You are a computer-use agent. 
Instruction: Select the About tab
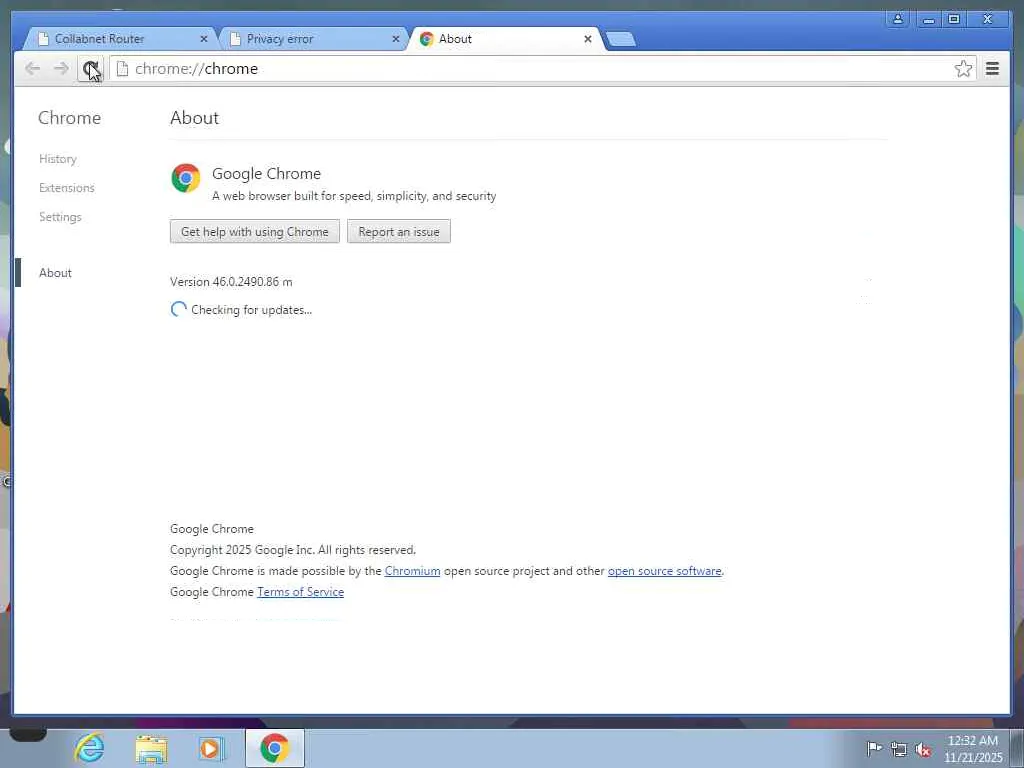pyautogui.click(x=505, y=39)
